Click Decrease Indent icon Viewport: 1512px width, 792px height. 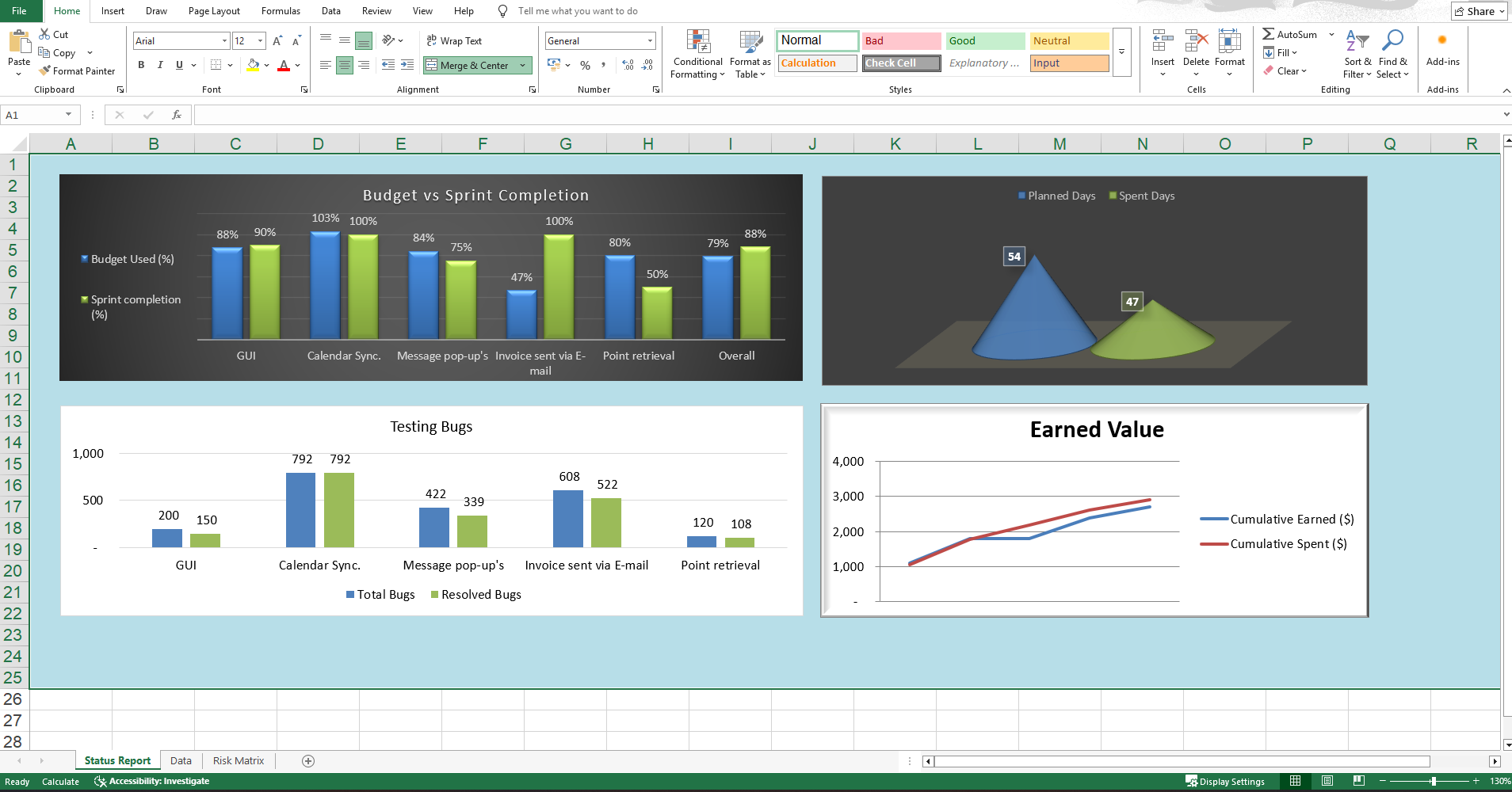click(388, 65)
